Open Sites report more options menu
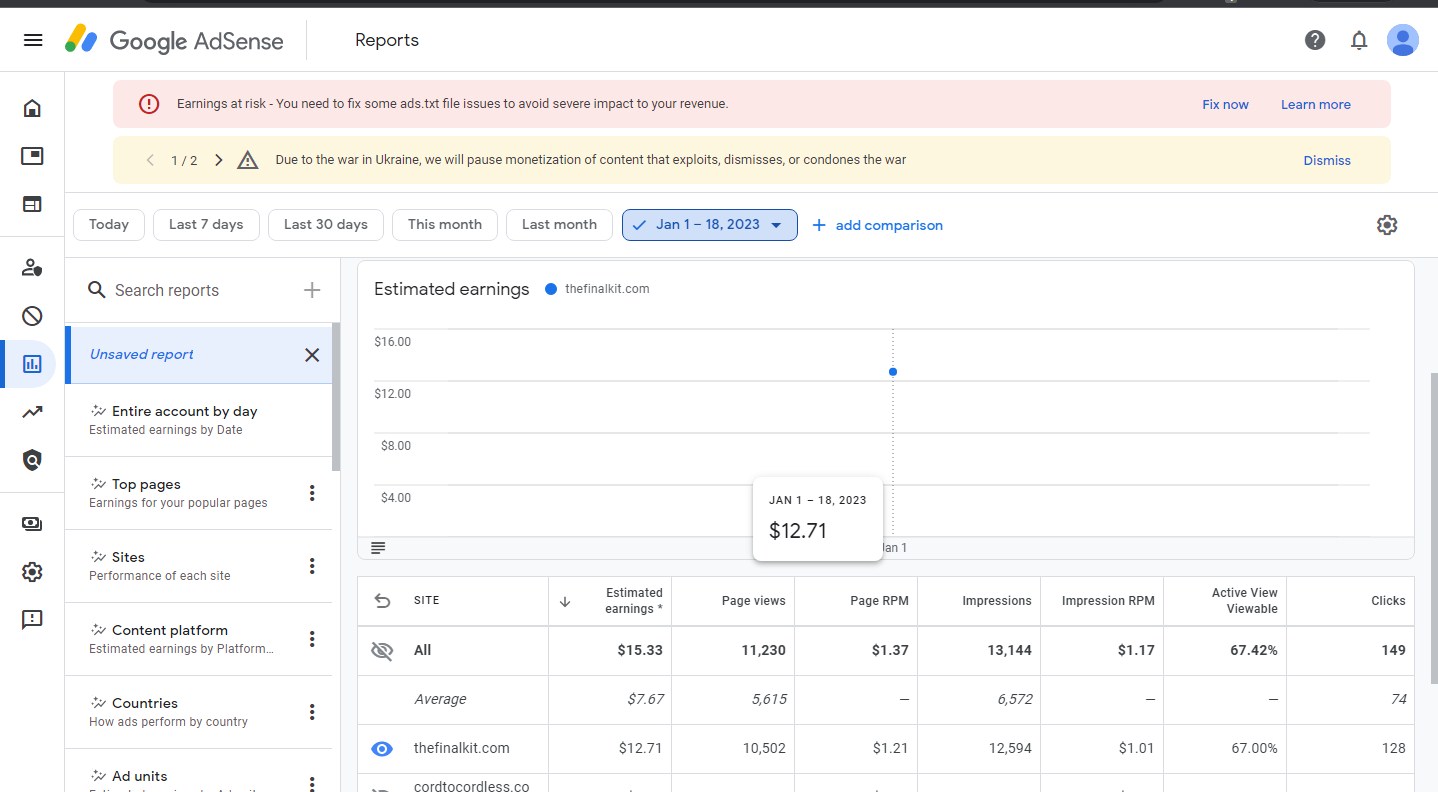This screenshot has height=792, width=1438. [x=312, y=566]
